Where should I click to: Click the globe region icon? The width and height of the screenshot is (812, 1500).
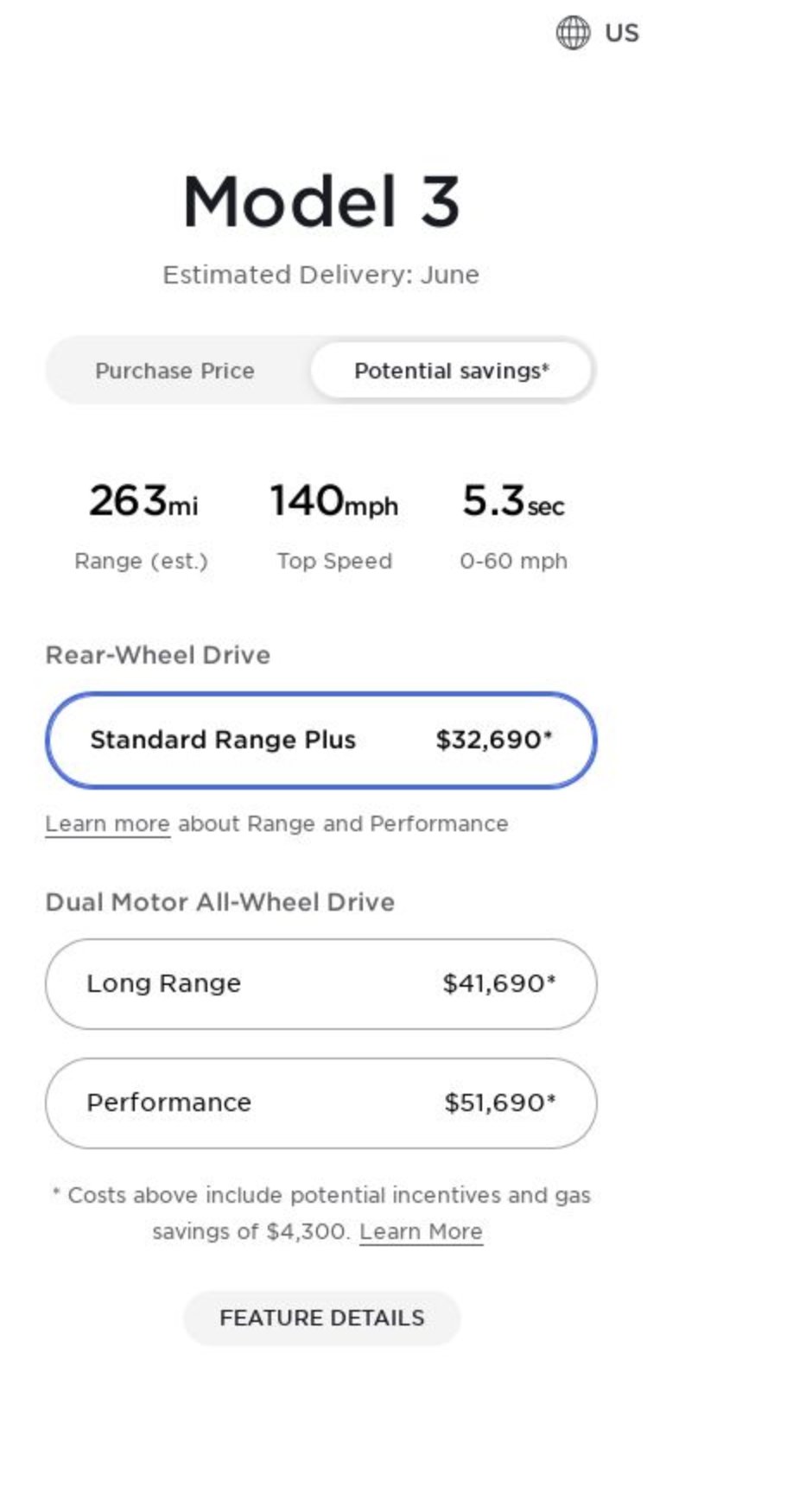tap(573, 33)
